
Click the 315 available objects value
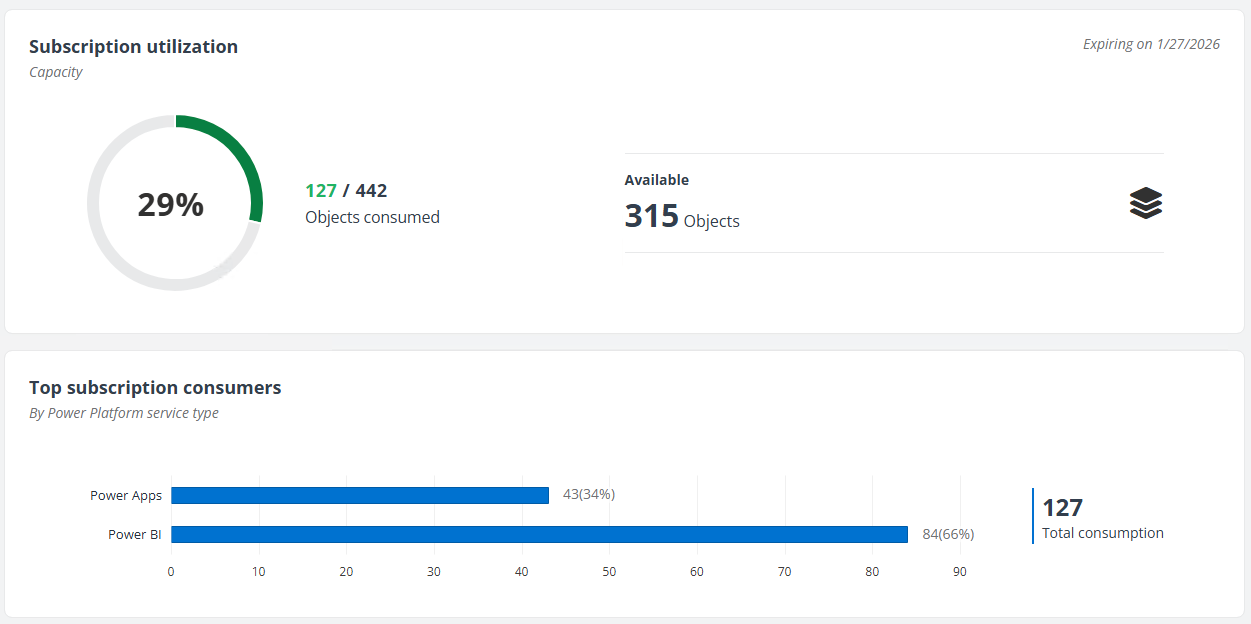pos(652,216)
